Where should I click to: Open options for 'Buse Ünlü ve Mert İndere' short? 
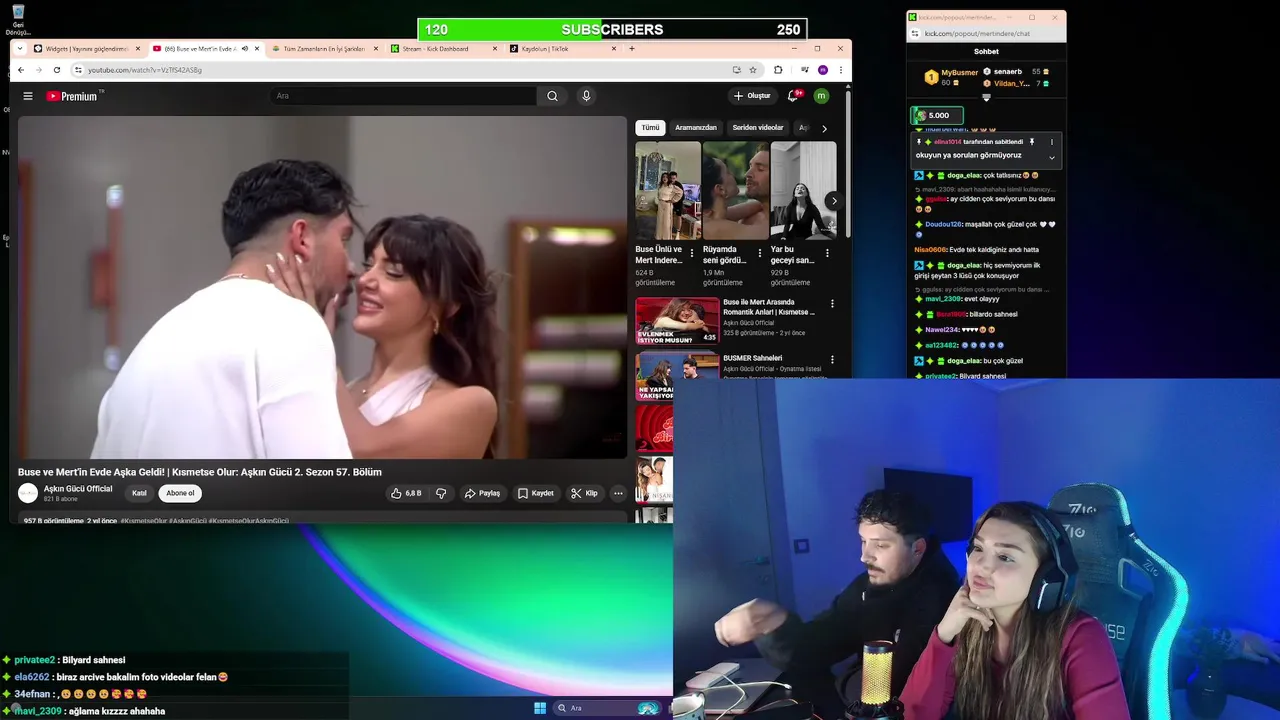click(691, 253)
